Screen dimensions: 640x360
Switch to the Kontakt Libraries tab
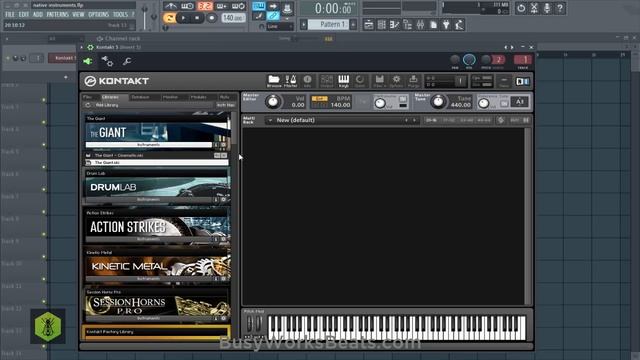[110, 97]
